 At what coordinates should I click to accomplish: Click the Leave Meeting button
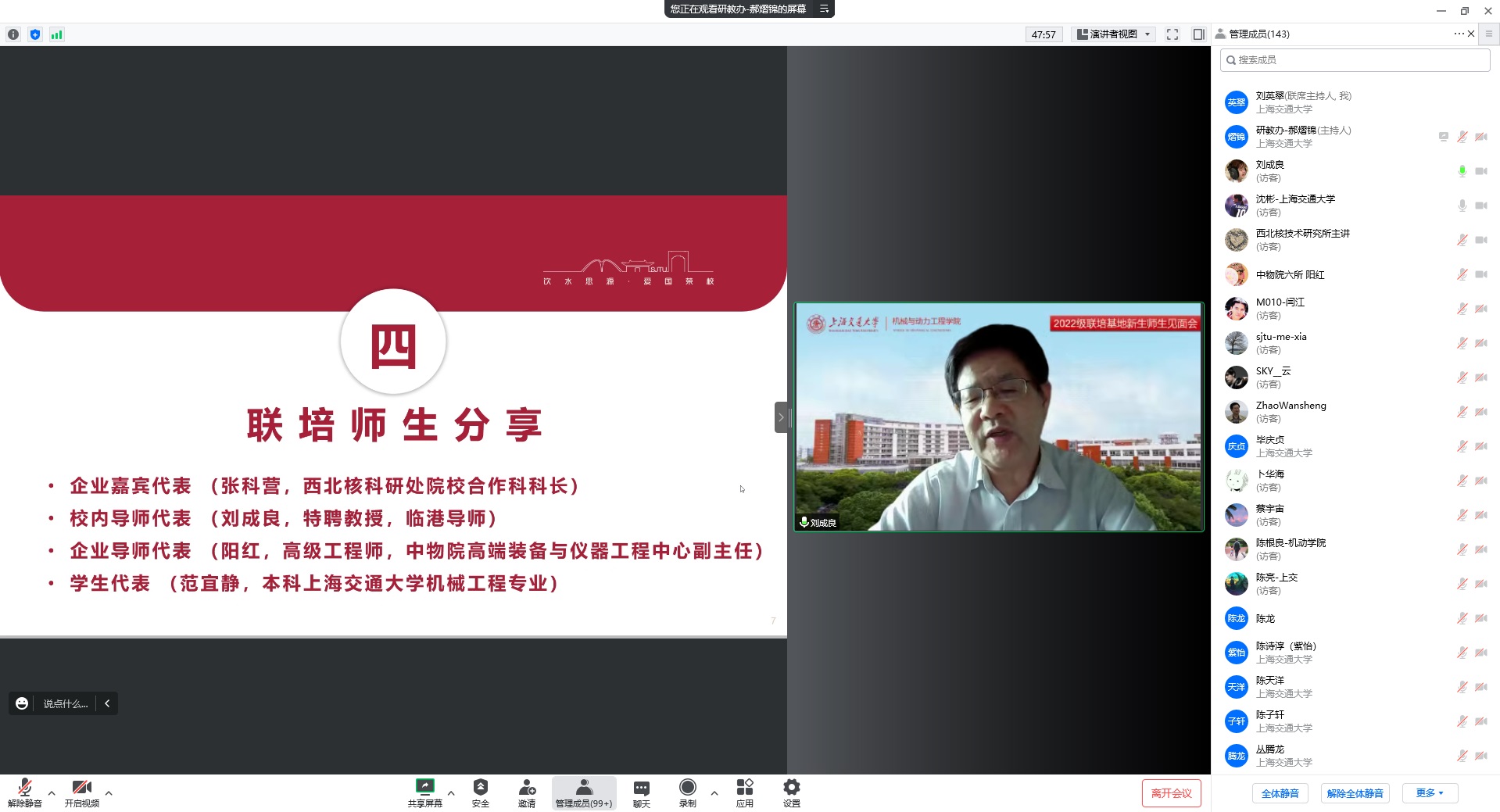coord(1170,793)
